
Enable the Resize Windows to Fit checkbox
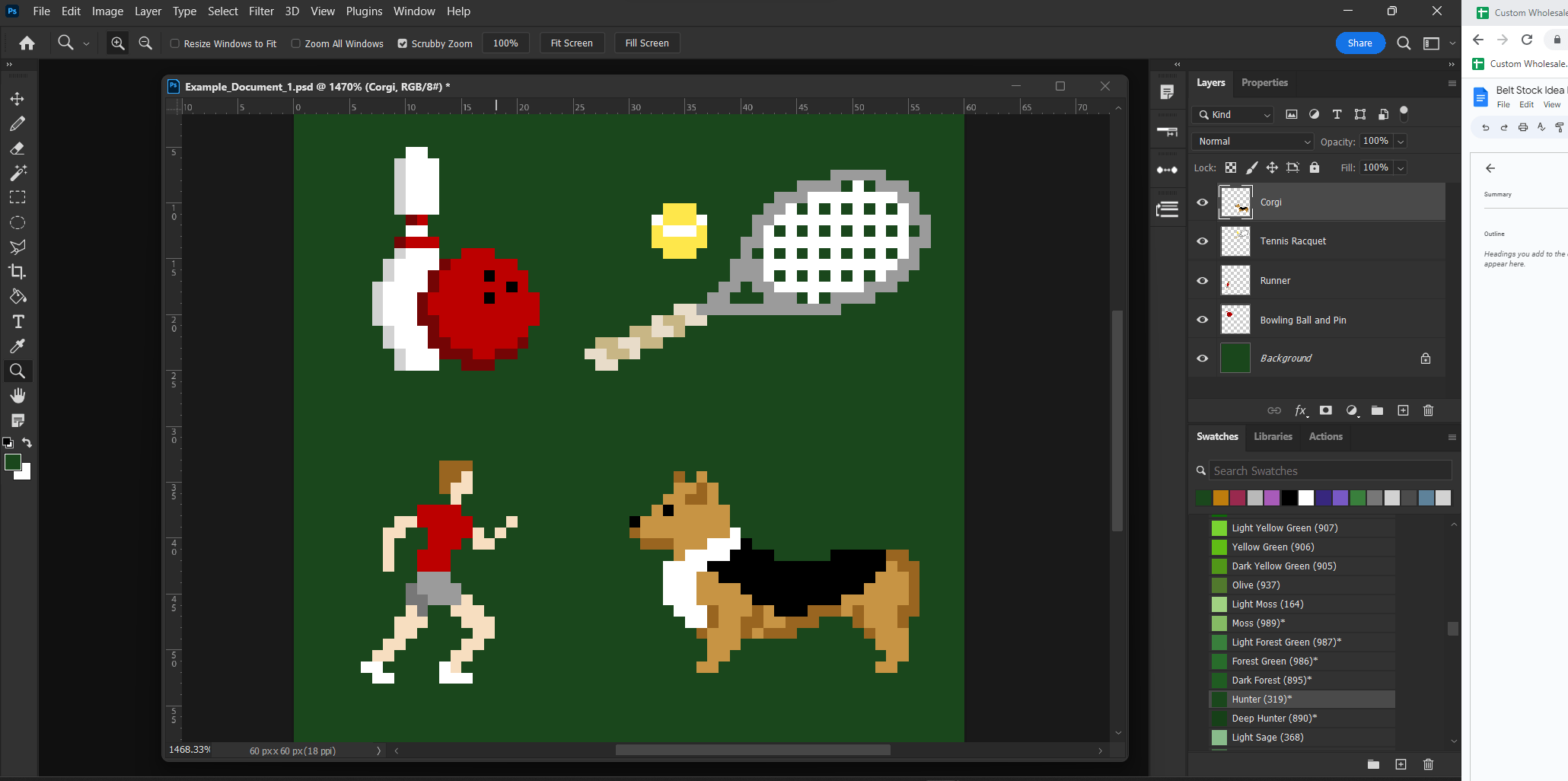(174, 43)
